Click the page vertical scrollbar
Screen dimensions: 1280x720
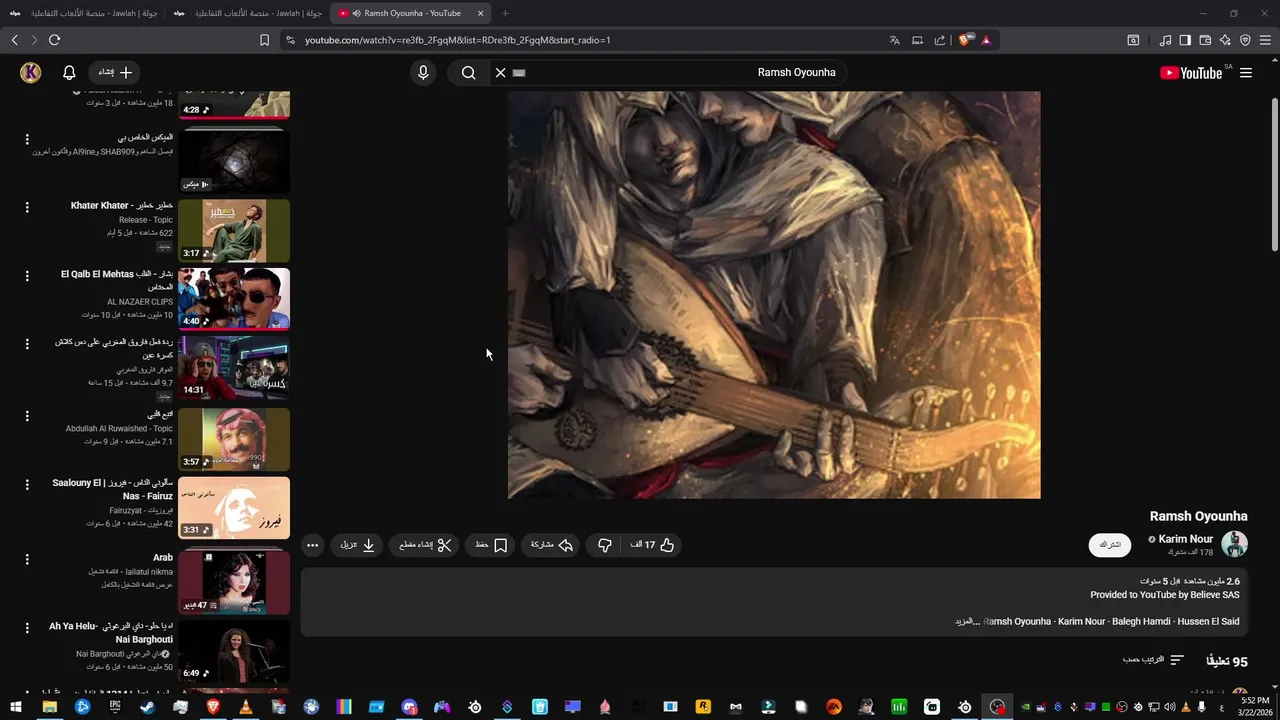[1274, 175]
